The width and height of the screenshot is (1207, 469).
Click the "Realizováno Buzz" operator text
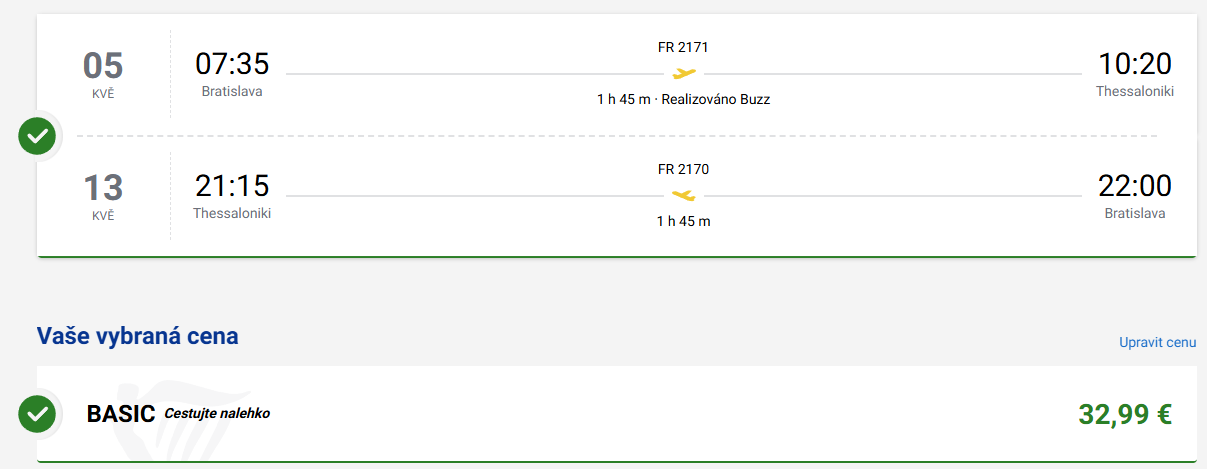tap(716, 99)
